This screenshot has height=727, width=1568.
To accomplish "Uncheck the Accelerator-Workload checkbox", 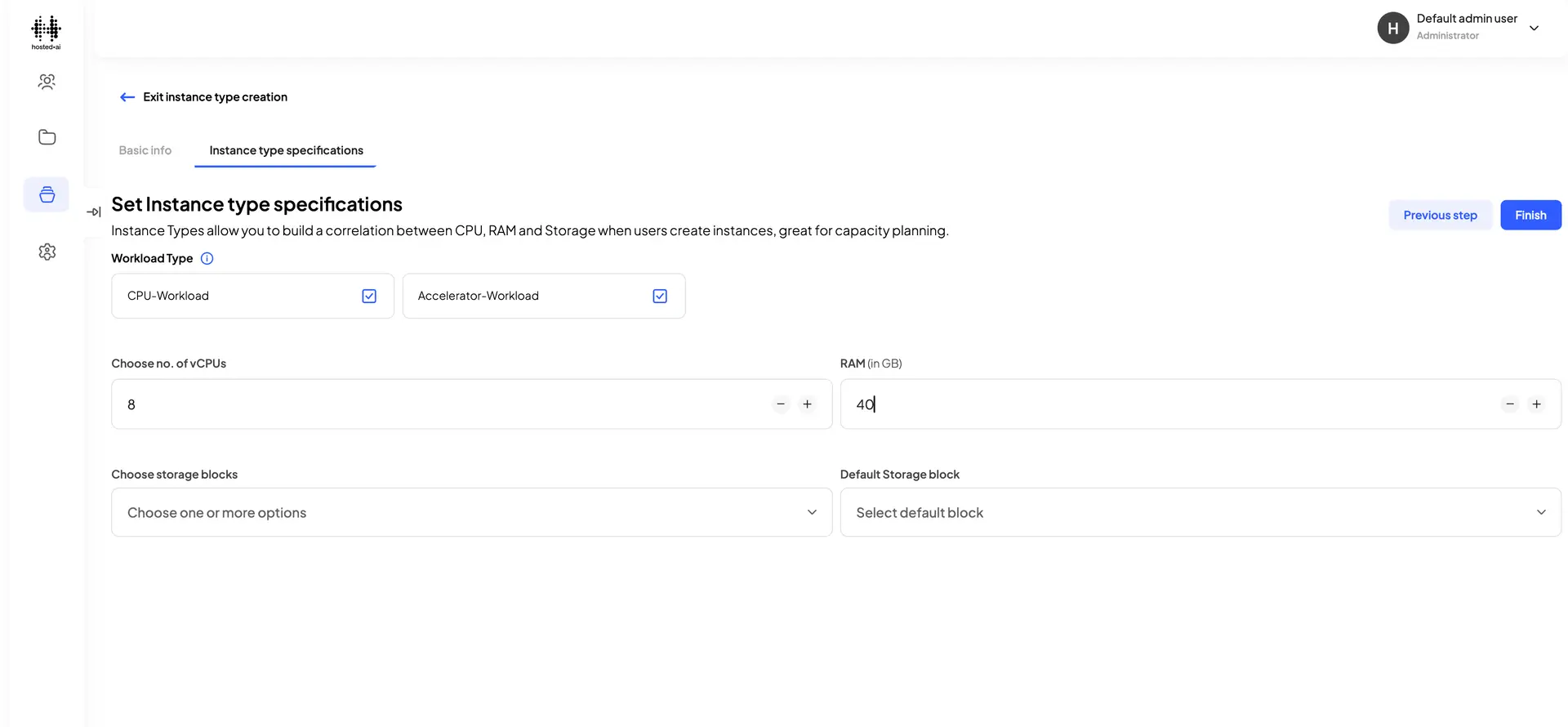I will click(660, 296).
